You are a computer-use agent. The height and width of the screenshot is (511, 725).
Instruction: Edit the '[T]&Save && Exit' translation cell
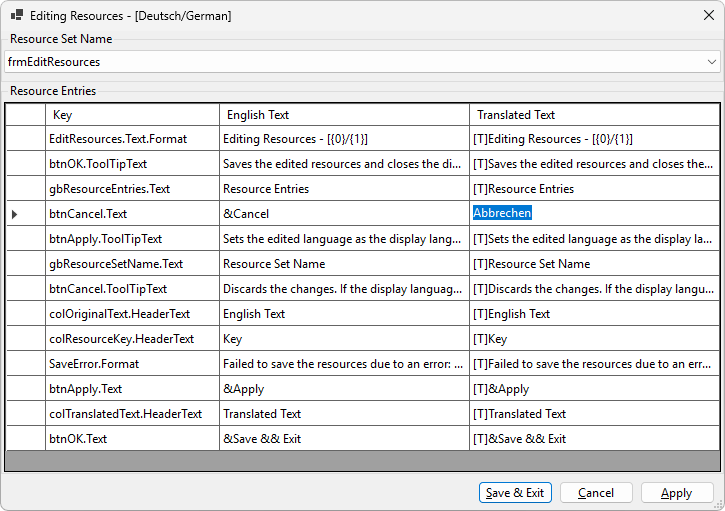tap(595, 438)
